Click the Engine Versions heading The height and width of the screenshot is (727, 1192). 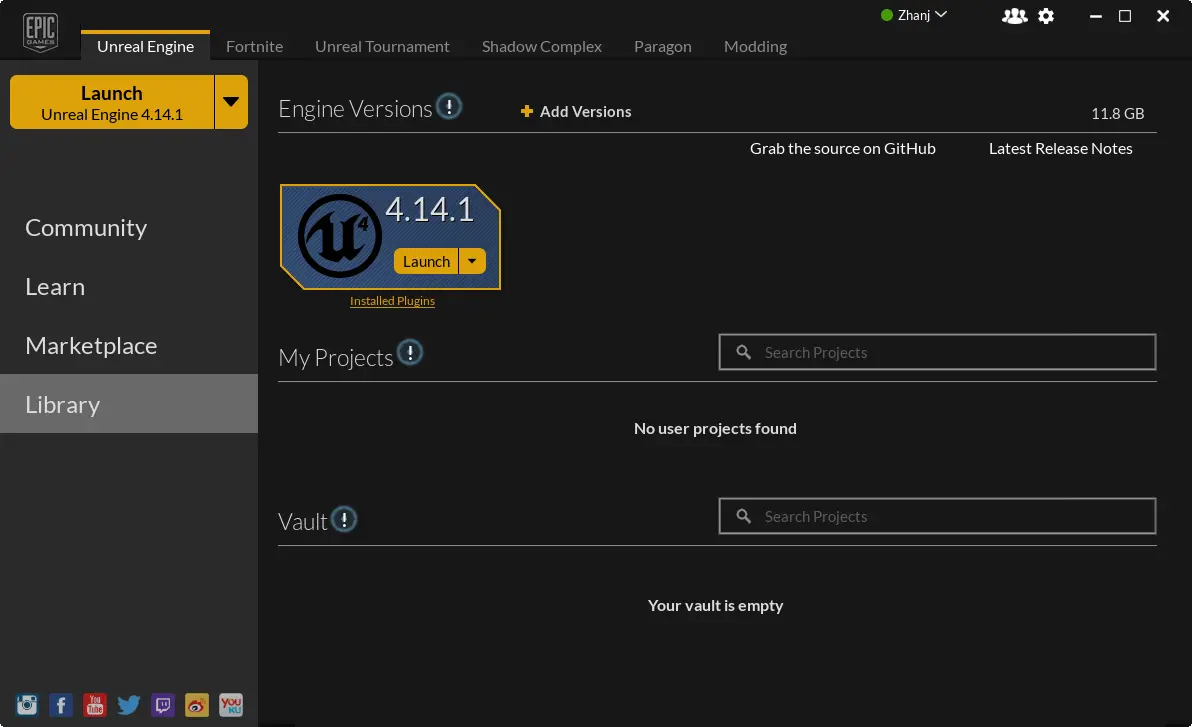click(x=355, y=109)
